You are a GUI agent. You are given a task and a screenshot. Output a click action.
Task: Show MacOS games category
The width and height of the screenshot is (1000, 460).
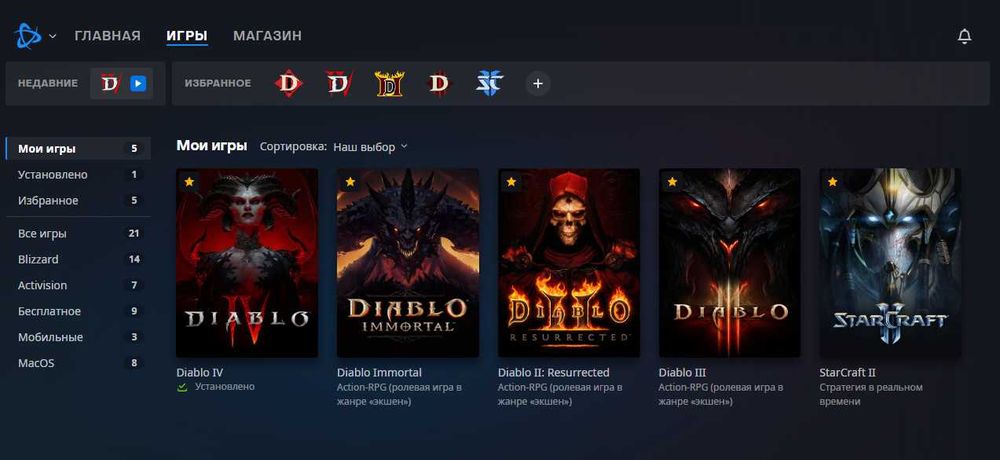tap(78, 363)
